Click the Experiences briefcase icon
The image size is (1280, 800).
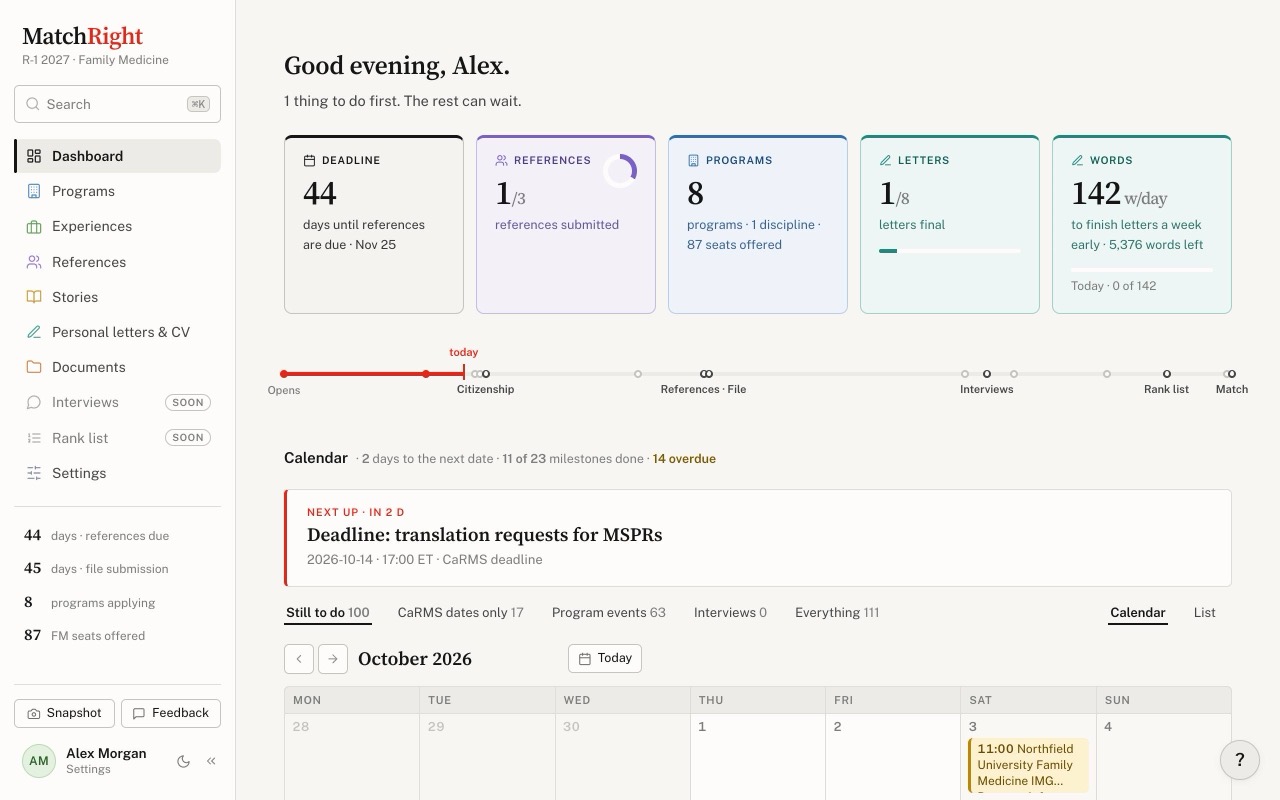34,226
